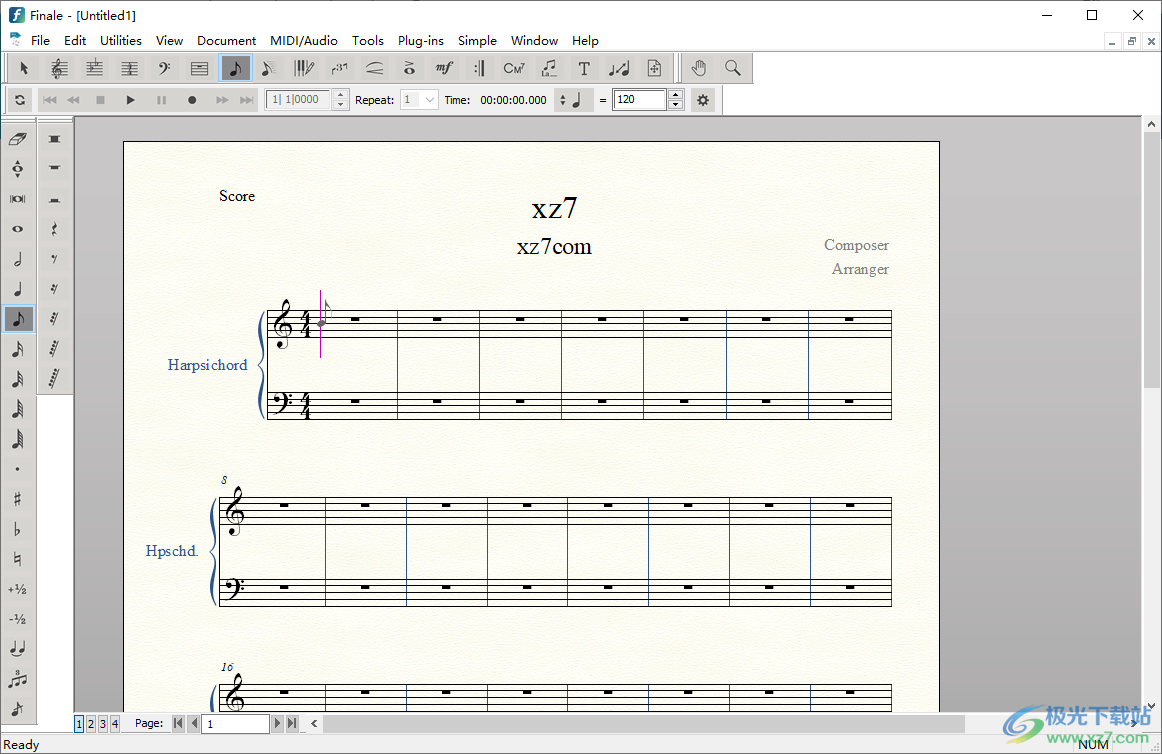The image size is (1162, 754).
Task: Toggle the sharp accidental
Action: click(x=17, y=499)
